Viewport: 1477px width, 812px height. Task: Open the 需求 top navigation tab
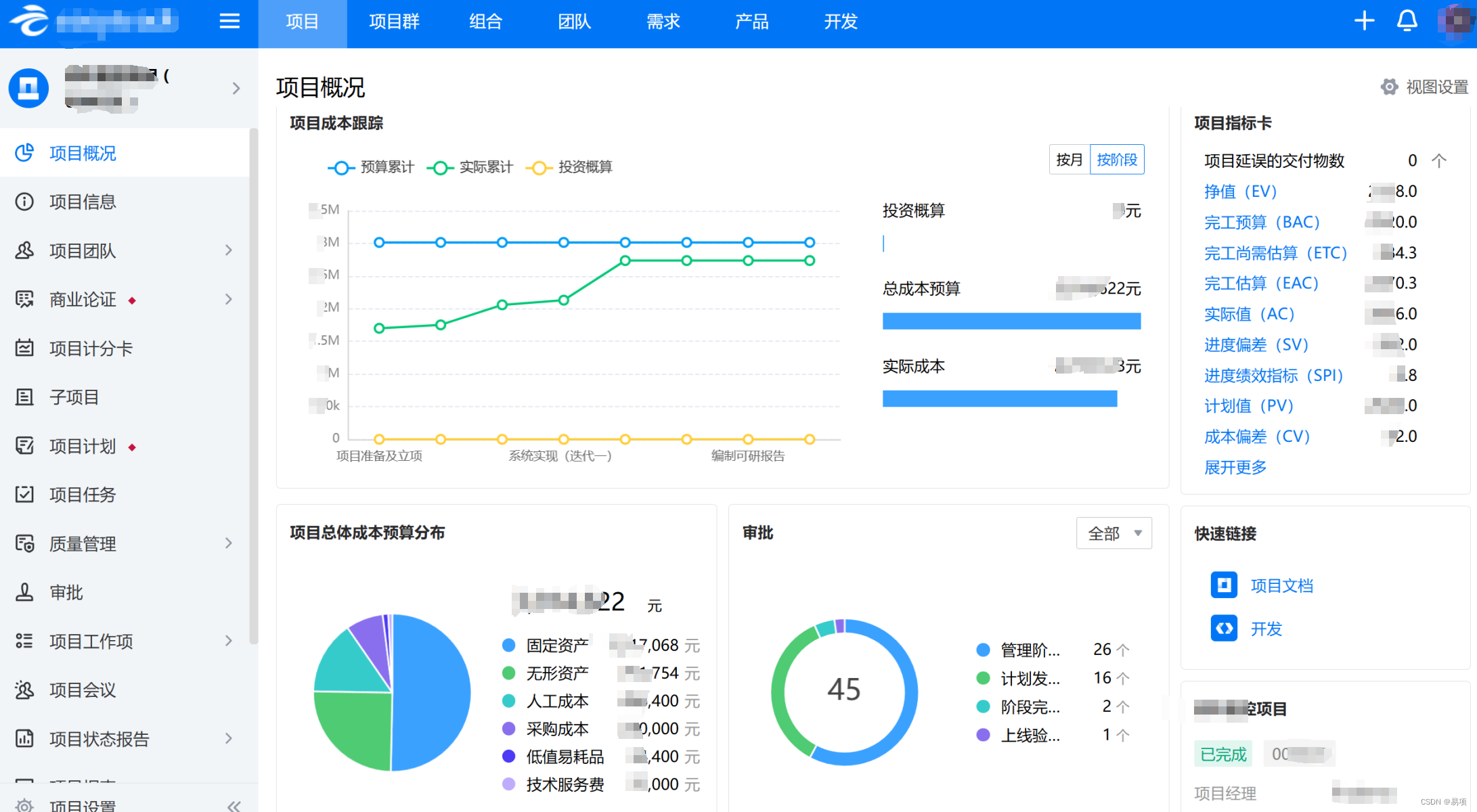click(x=663, y=22)
